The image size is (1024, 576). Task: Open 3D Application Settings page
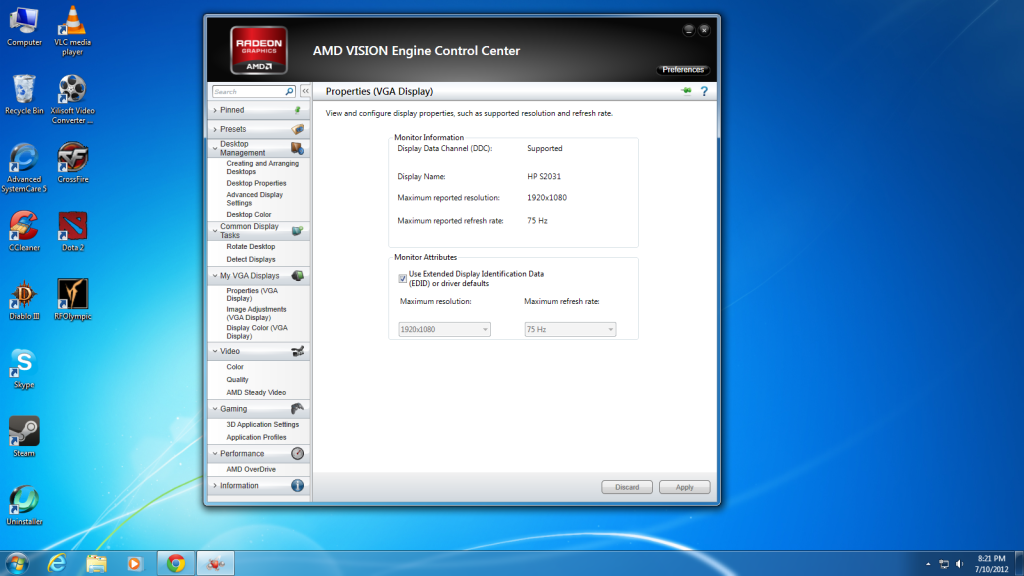click(262, 425)
